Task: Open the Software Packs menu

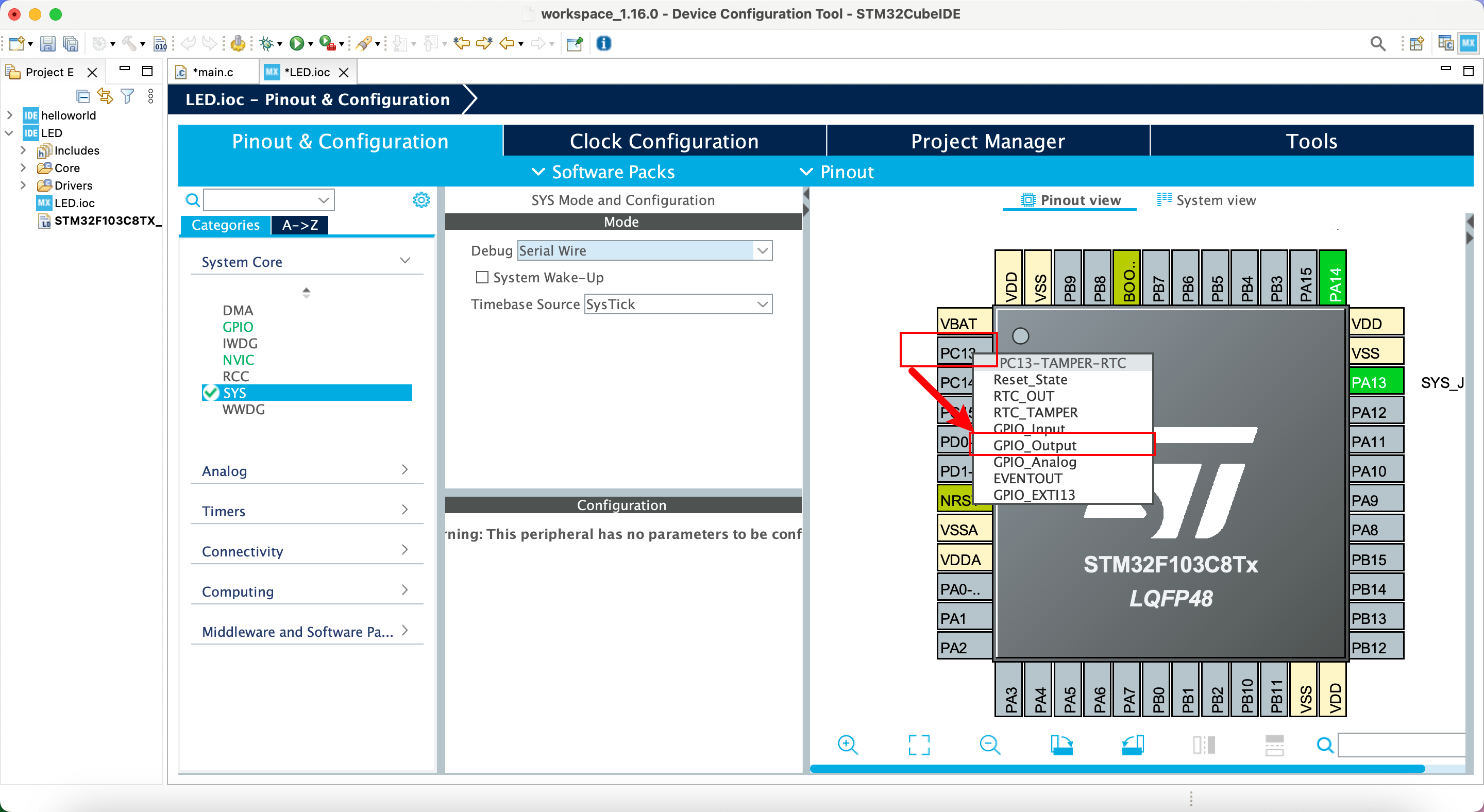Action: pyautogui.click(x=603, y=172)
